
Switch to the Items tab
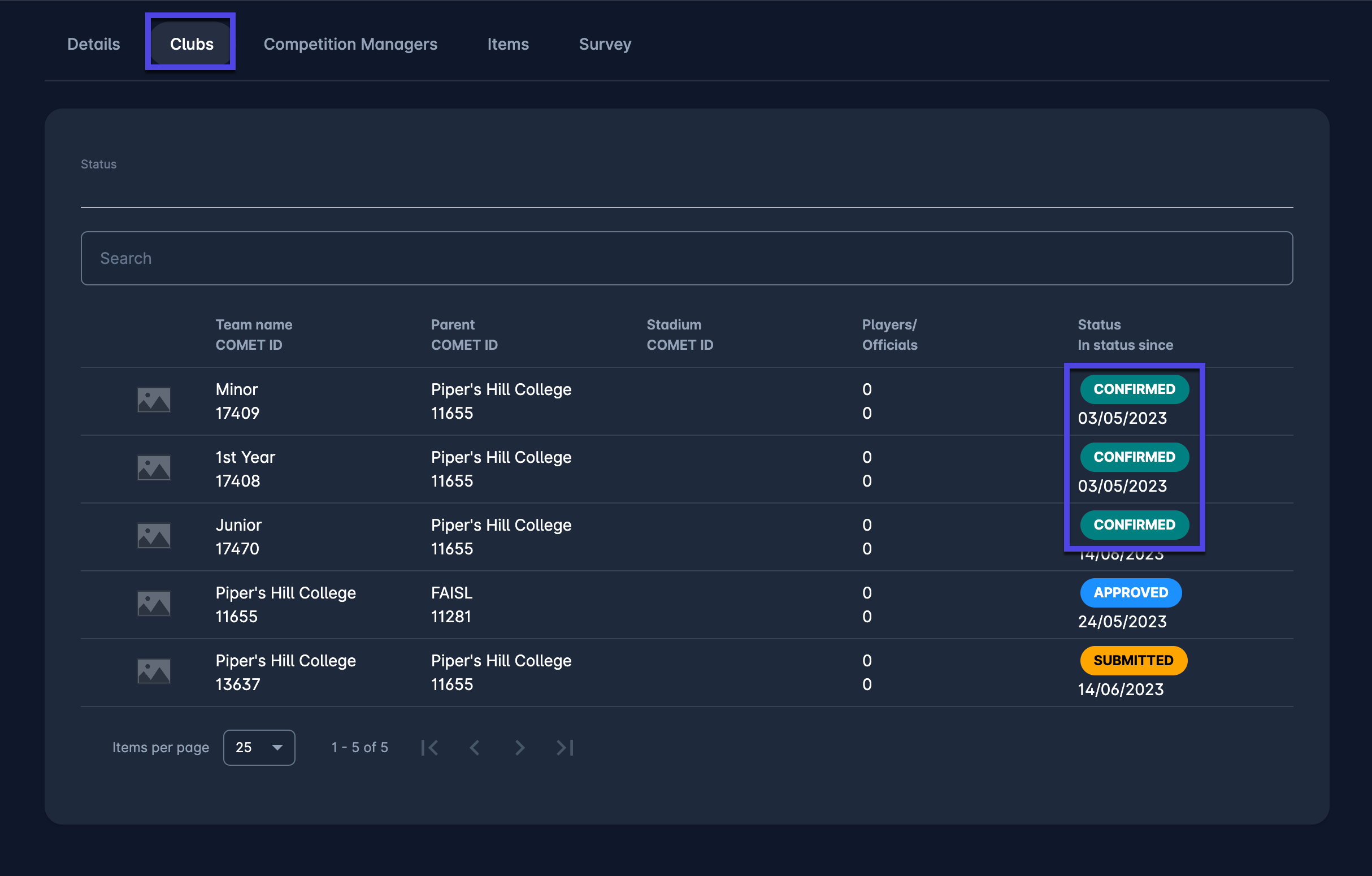pos(507,44)
